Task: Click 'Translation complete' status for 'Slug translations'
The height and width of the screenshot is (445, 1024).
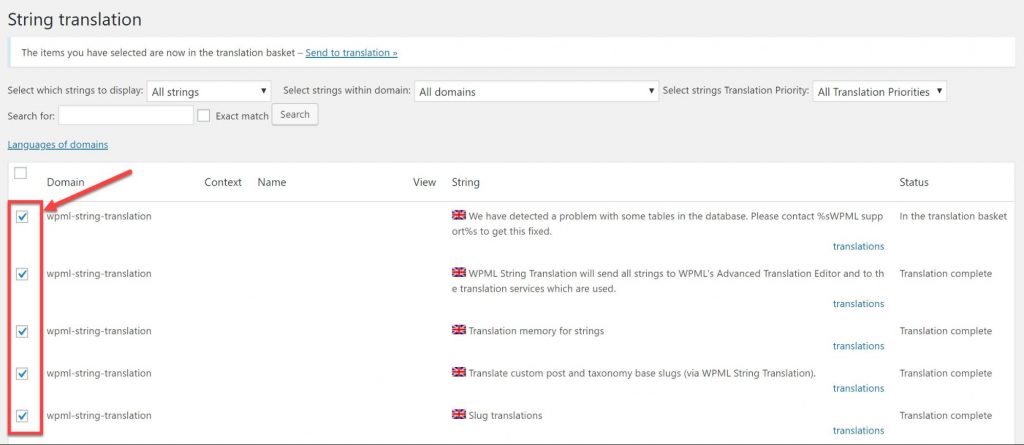Action: (x=946, y=416)
